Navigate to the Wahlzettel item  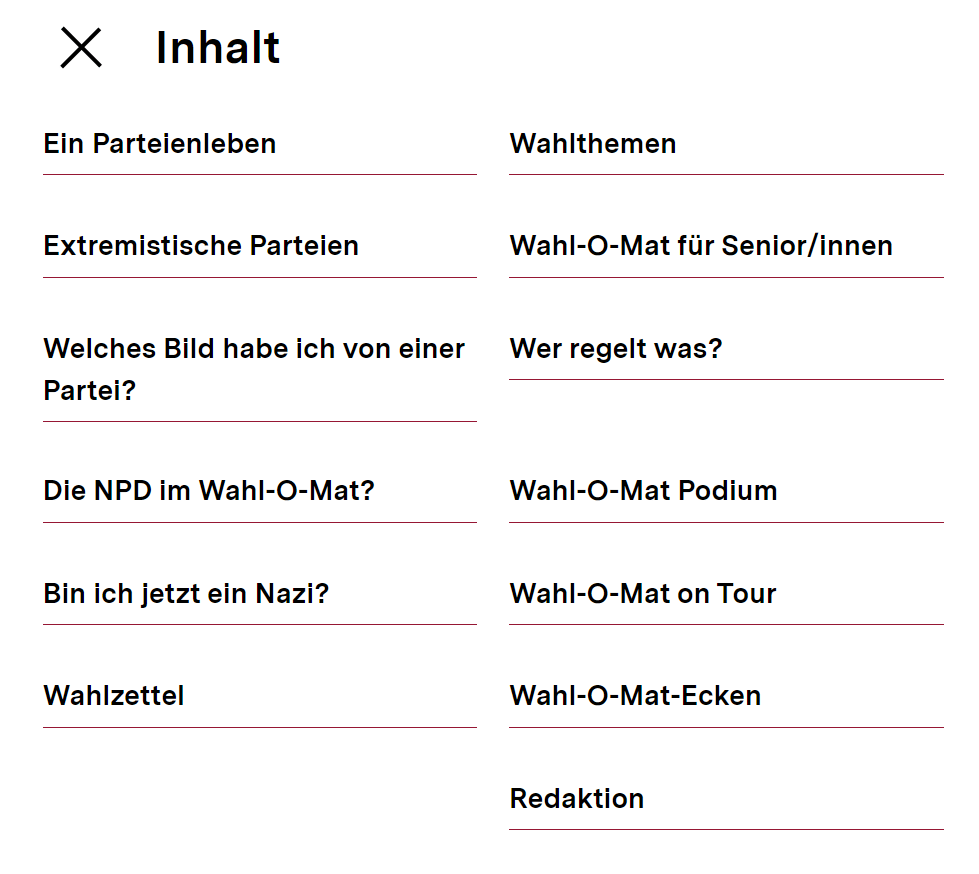[114, 696]
